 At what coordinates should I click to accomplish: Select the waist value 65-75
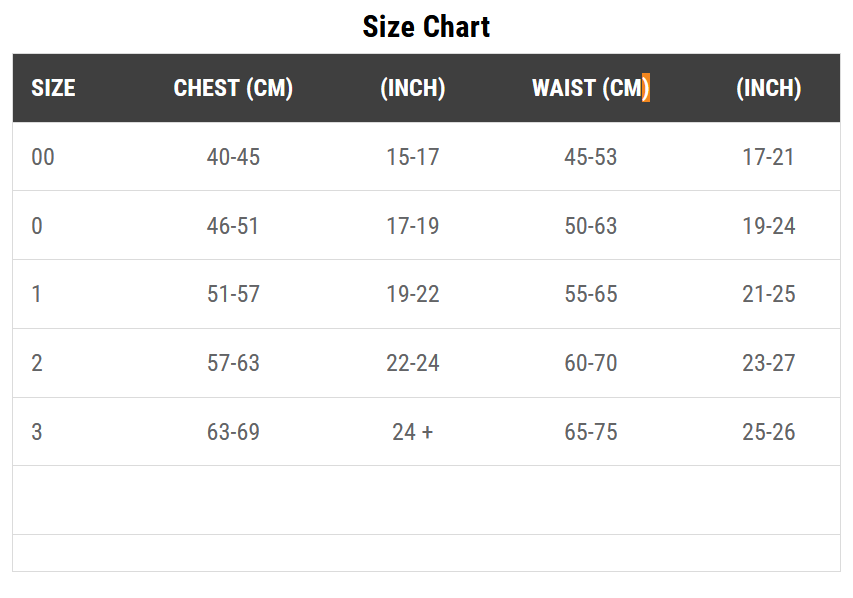pyautogui.click(x=591, y=432)
